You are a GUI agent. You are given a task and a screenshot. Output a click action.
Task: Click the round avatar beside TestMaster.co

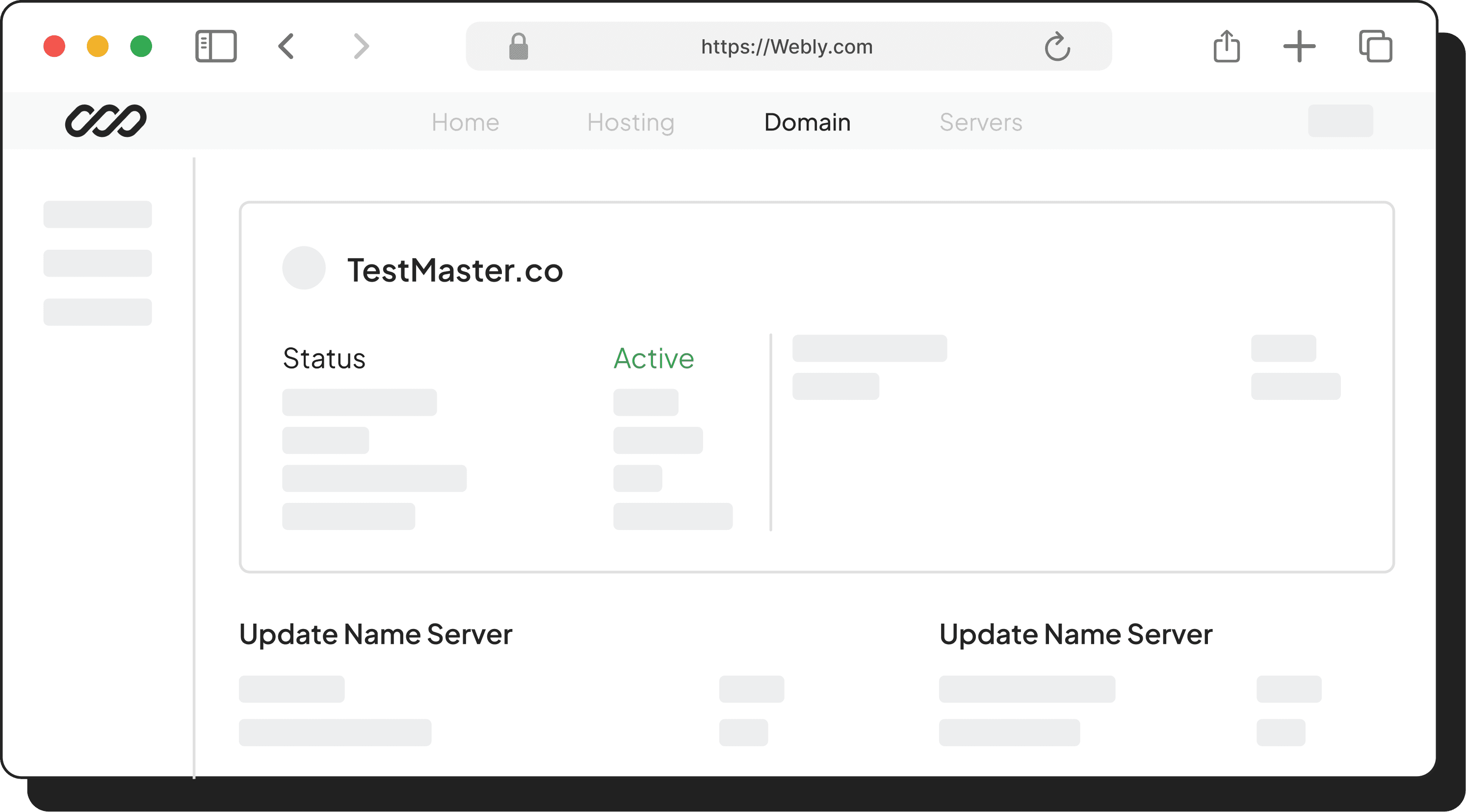point(304,268)
